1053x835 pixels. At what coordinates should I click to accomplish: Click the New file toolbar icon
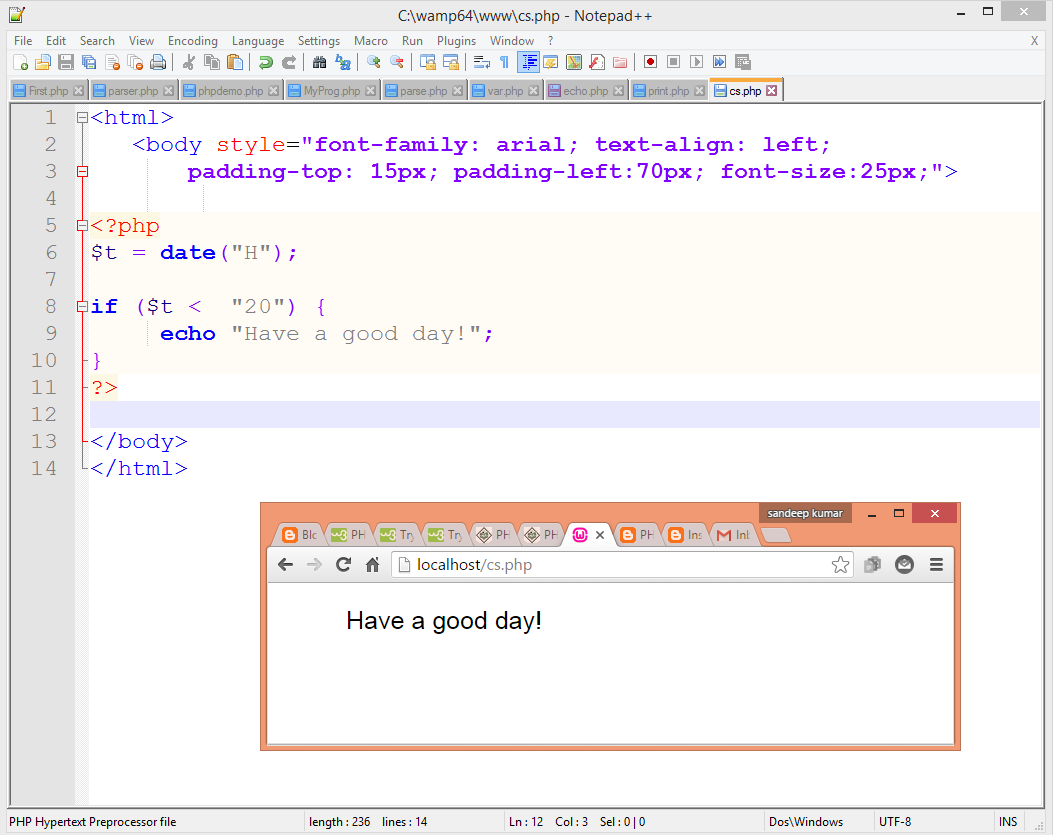(20, 62)
